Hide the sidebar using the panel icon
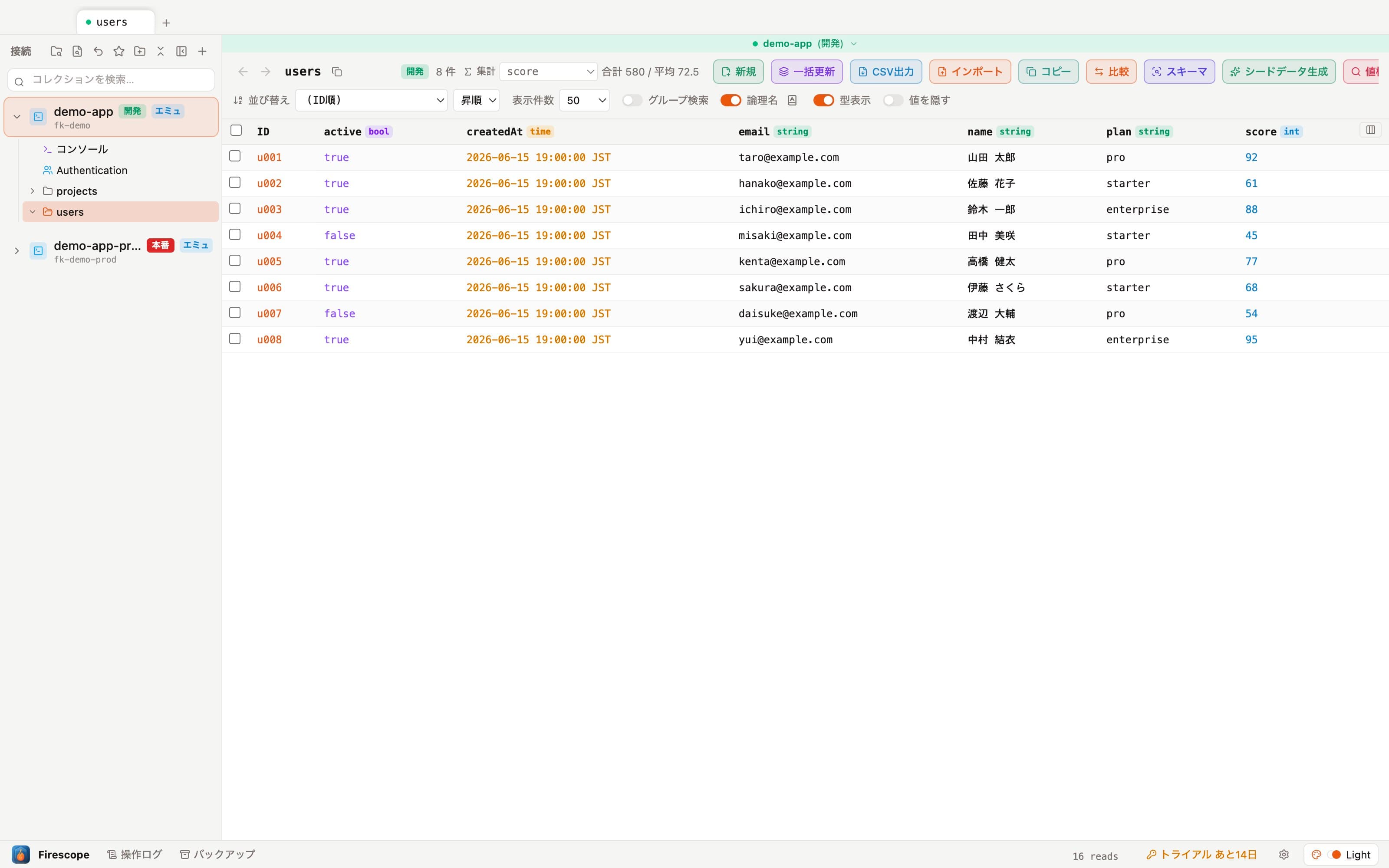 click(x=181, y=52)
